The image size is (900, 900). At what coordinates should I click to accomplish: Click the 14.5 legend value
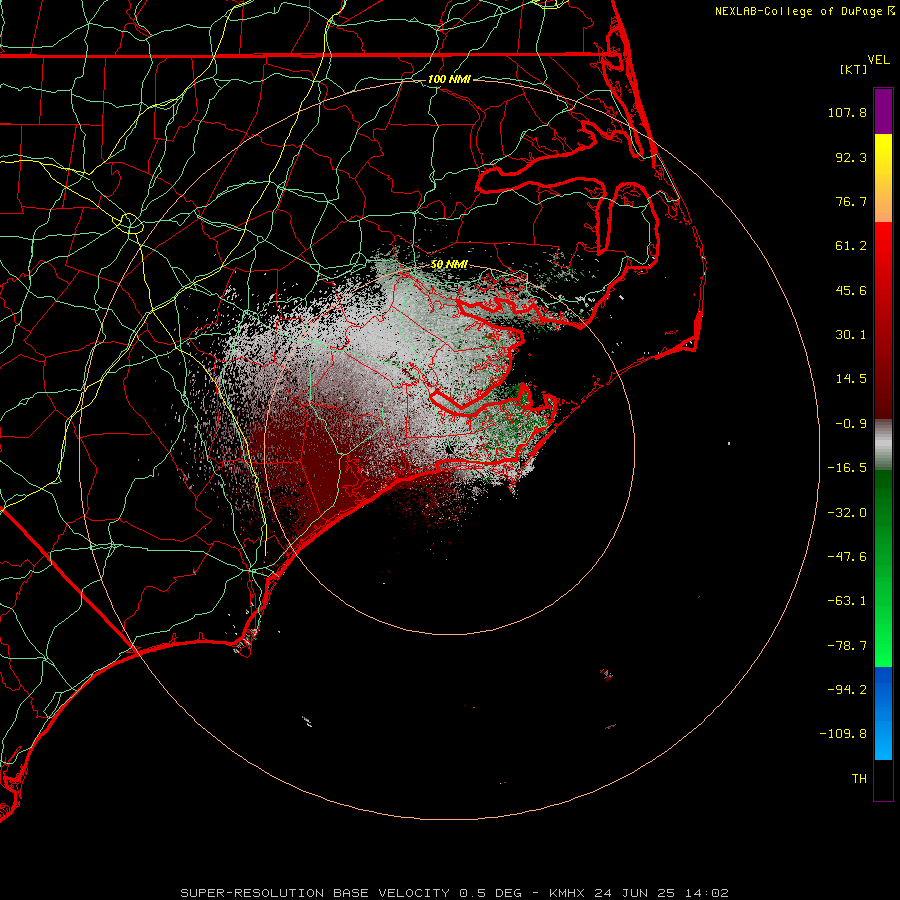tap(851, 379)
